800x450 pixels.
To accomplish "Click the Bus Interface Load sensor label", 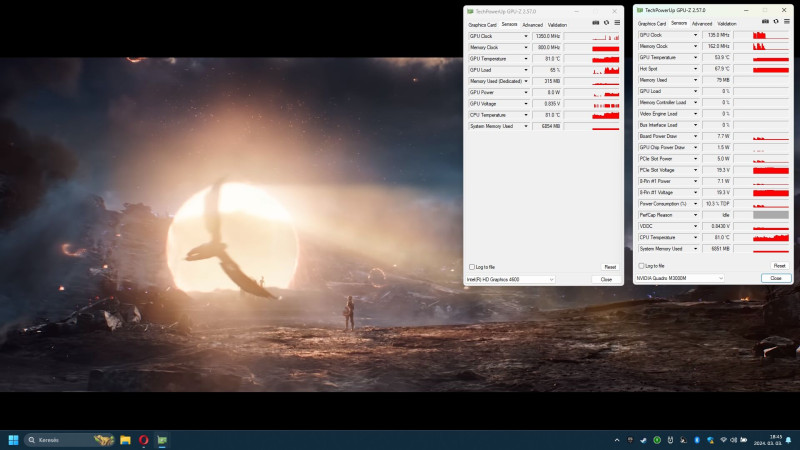I will [659, 125].
